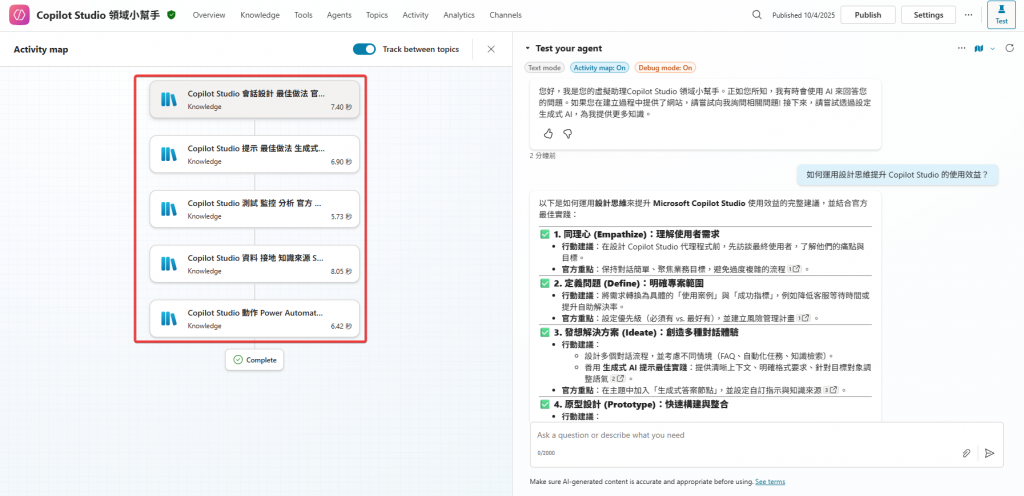Open the search magnifier icon
The width and height of the screenshot is (1024, 496).
pos(756,14)
